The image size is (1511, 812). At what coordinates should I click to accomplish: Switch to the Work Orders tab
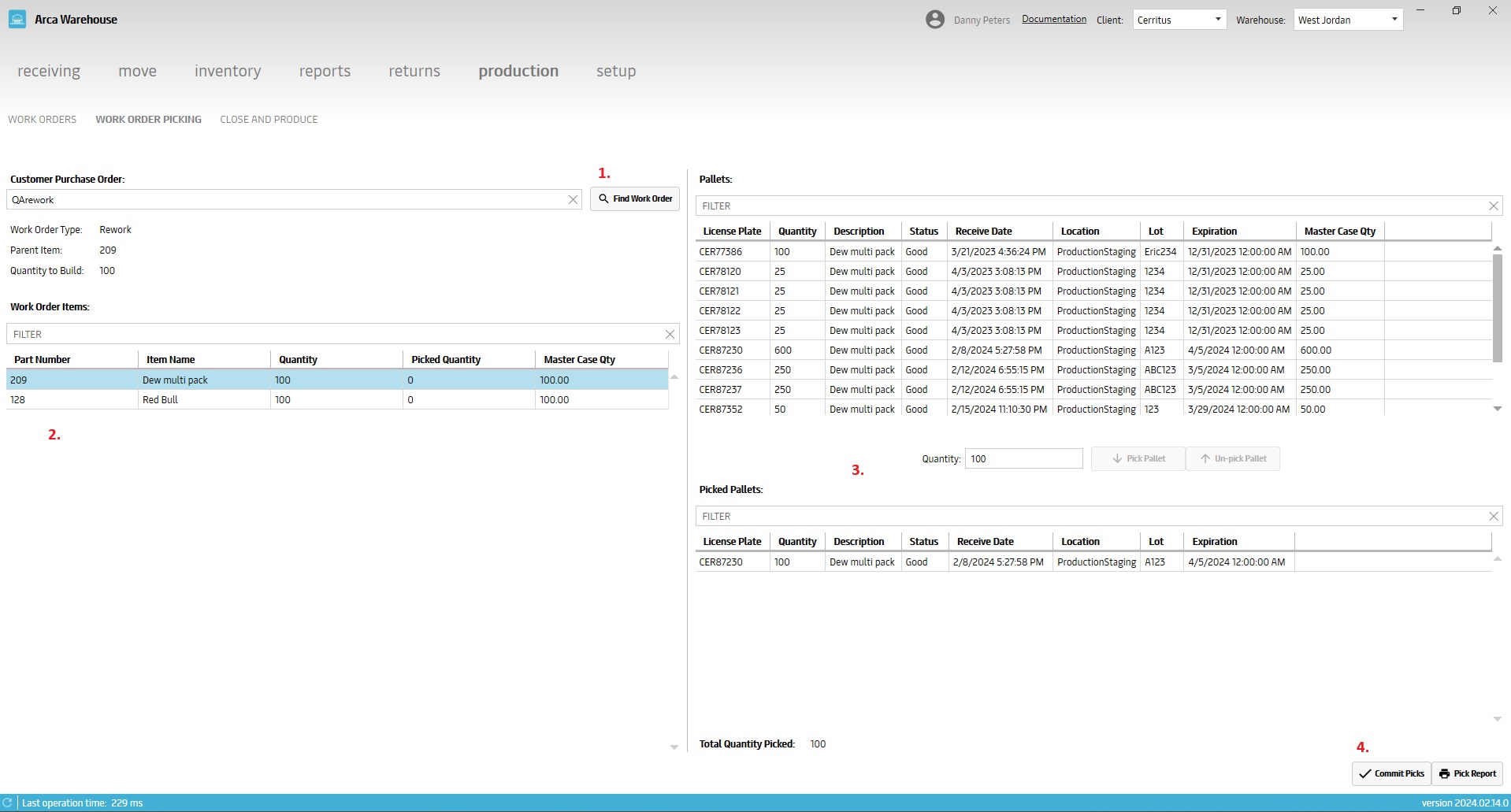[x=43, y=120]
